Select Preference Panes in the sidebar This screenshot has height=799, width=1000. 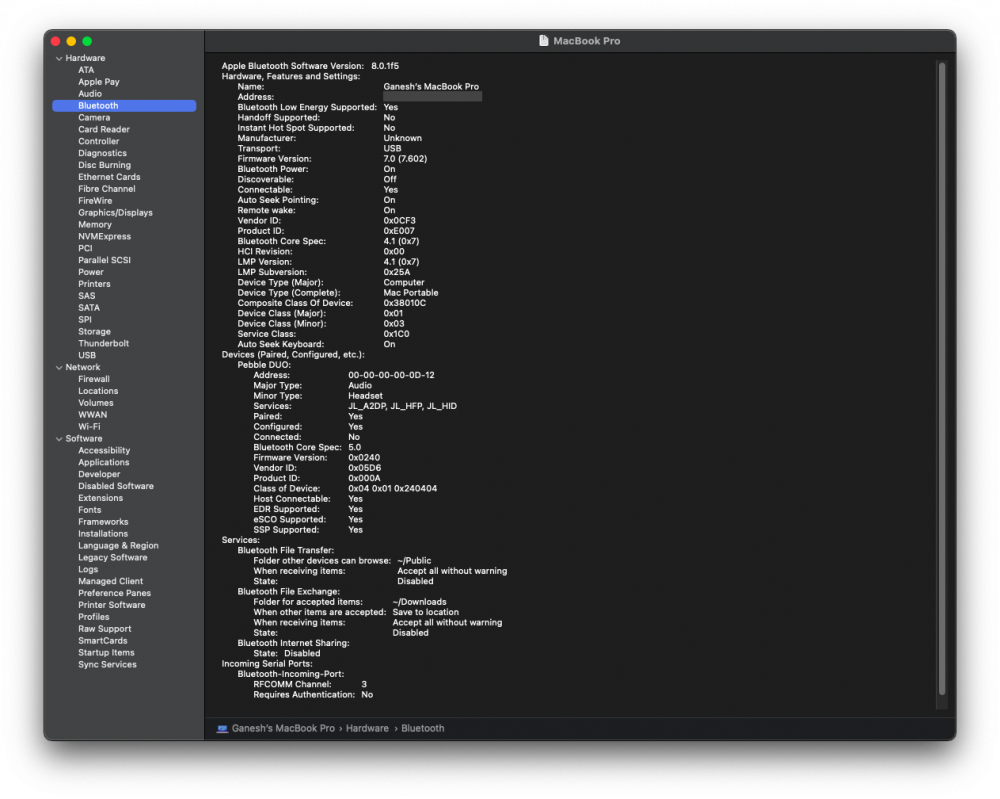point(115,594)
